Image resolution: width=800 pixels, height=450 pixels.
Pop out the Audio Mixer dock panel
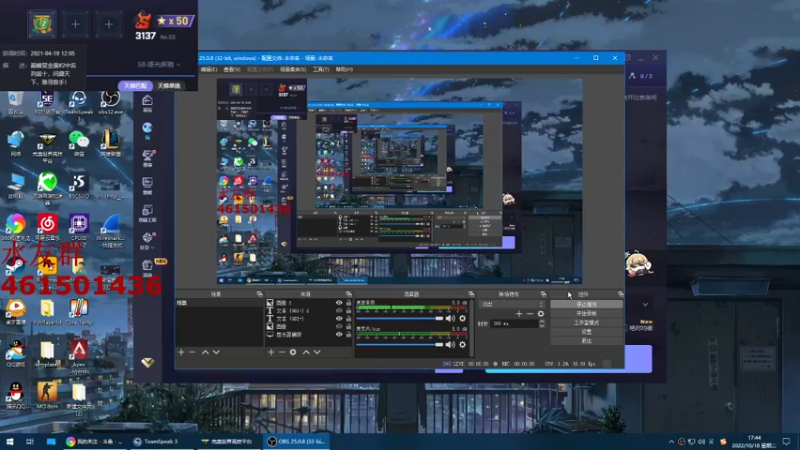(471, 294)
